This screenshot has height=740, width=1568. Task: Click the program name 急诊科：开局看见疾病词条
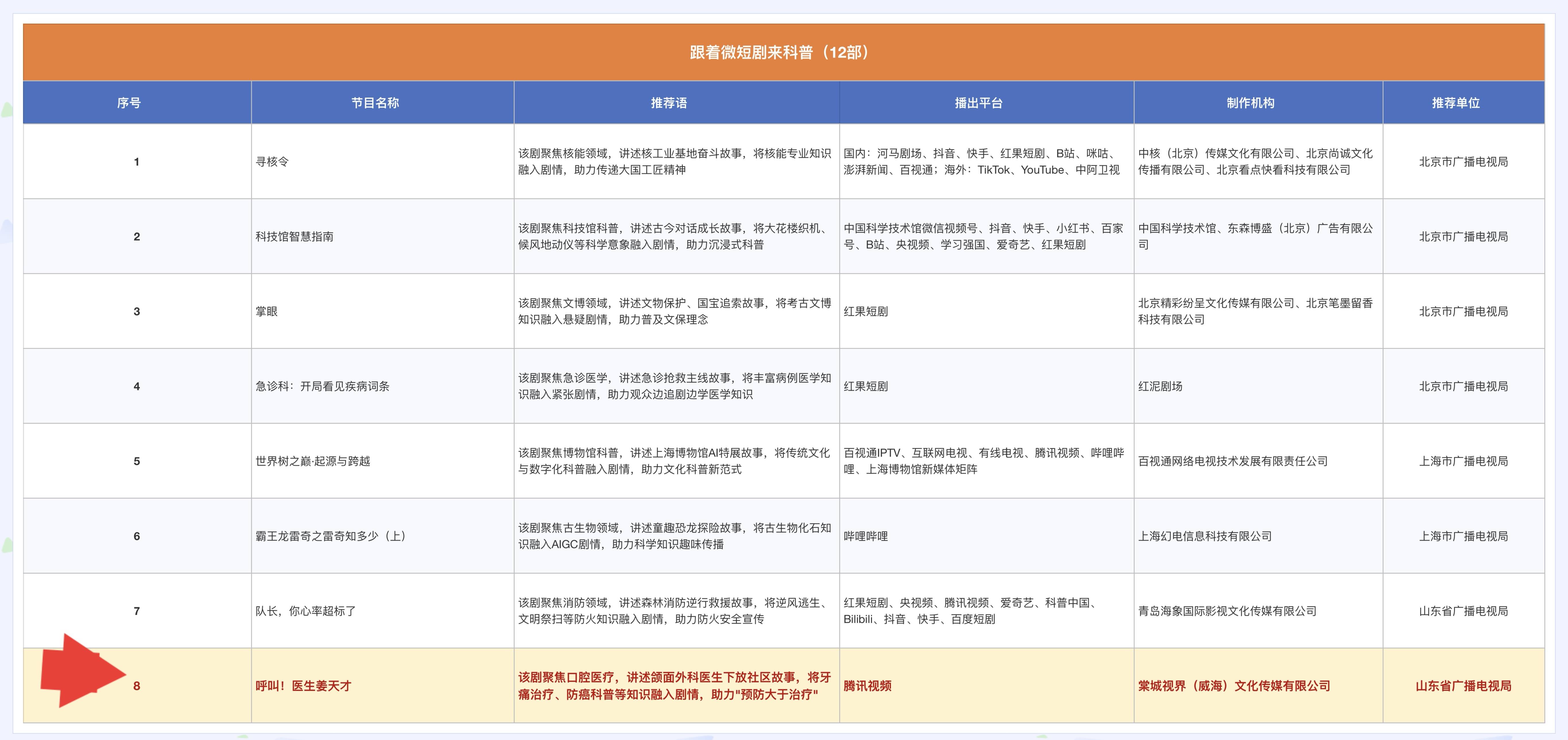pyautogui.click(x=323, y=386)
